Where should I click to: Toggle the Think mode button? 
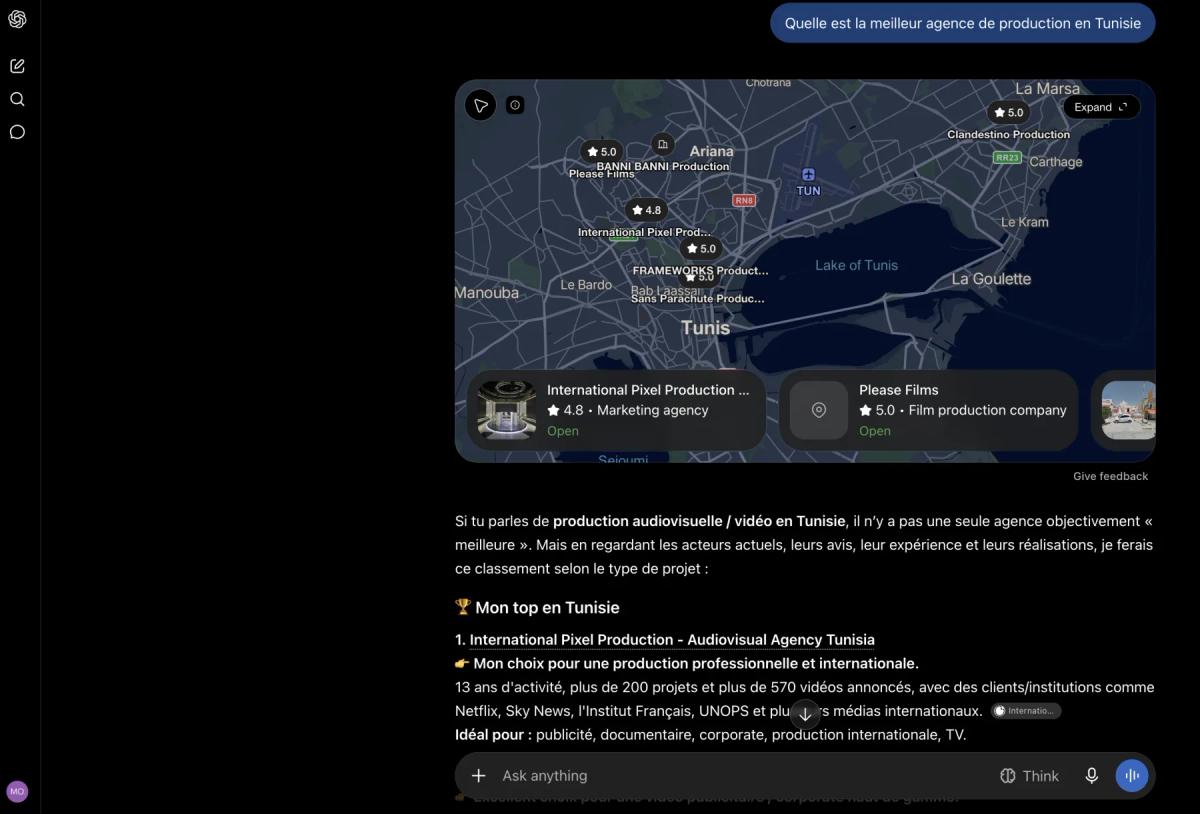click(x=1029, y=775)
